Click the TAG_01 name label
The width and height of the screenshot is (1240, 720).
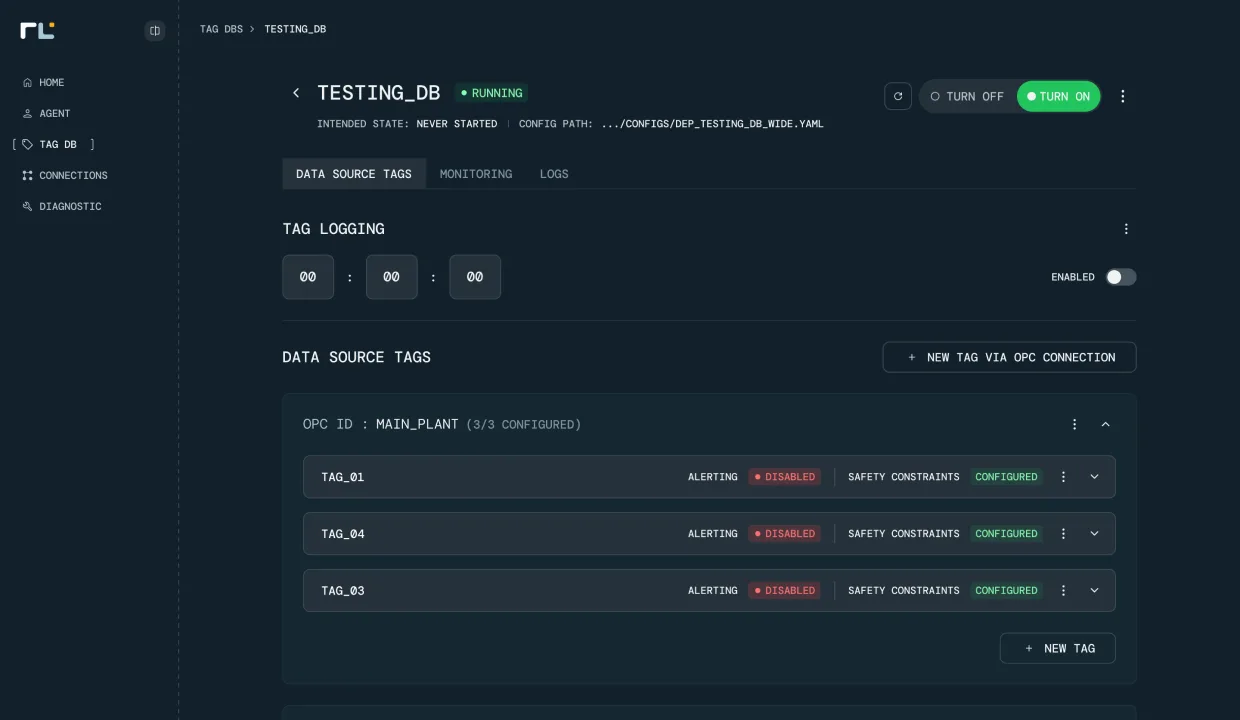(x=343, y=477)
